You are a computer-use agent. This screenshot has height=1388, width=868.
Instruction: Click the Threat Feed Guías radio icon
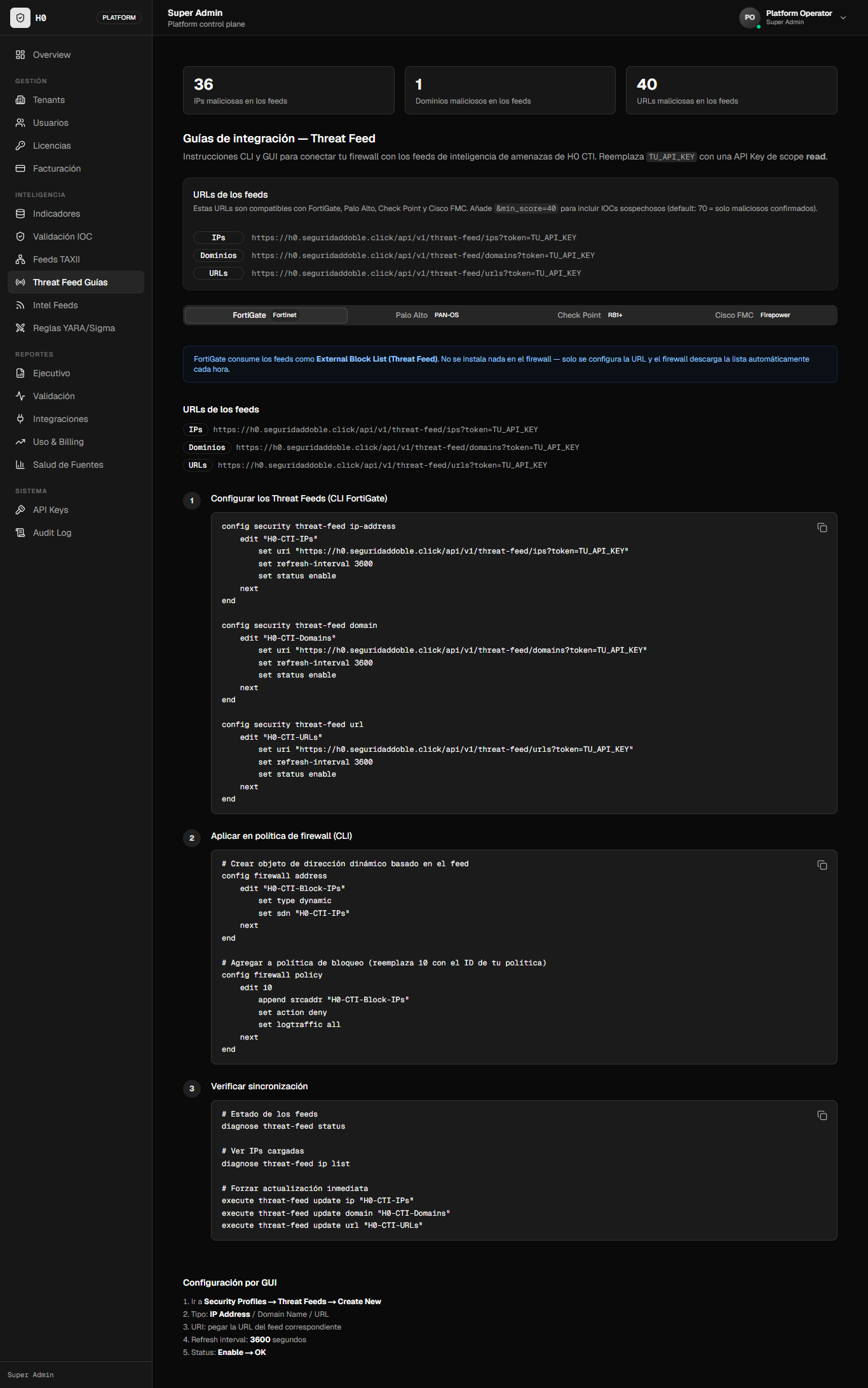click(x=20, y=282)
